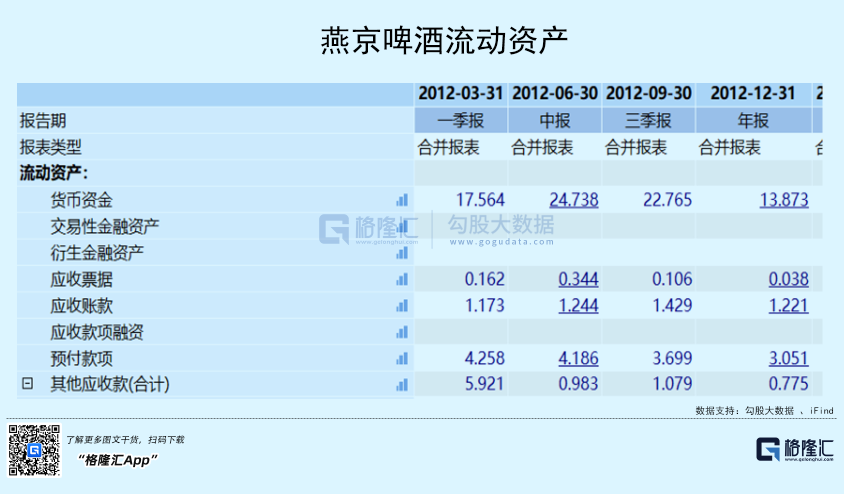Click the 1.173 应收账款 value
The width and height of the screenshot is (844, 494).
[x=484, y=306]
